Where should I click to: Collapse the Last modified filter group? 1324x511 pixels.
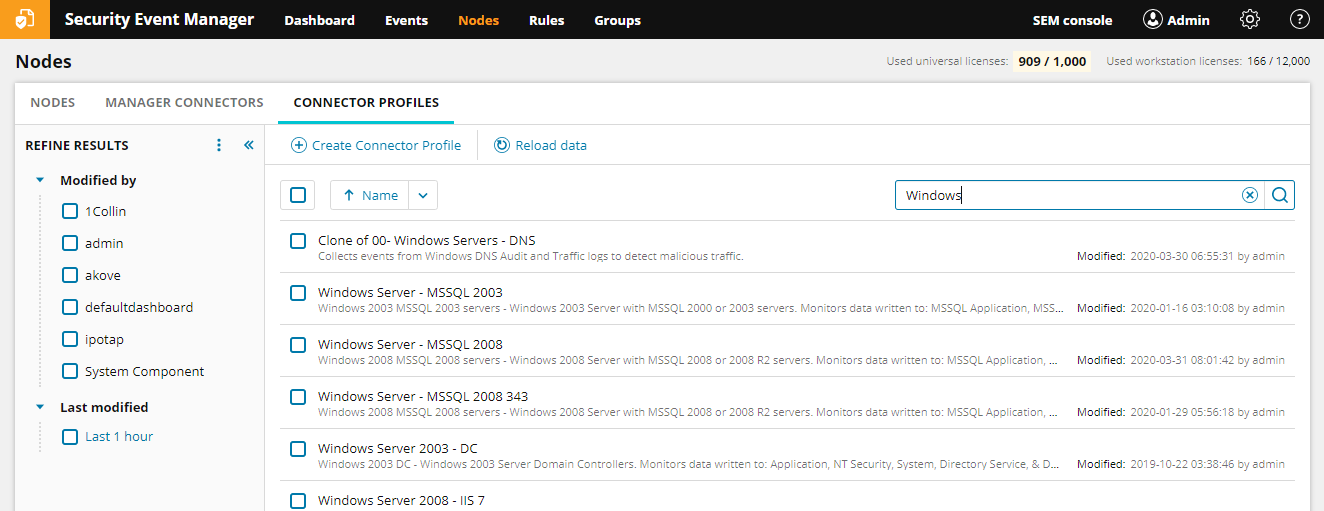click(x=40, y=407)
